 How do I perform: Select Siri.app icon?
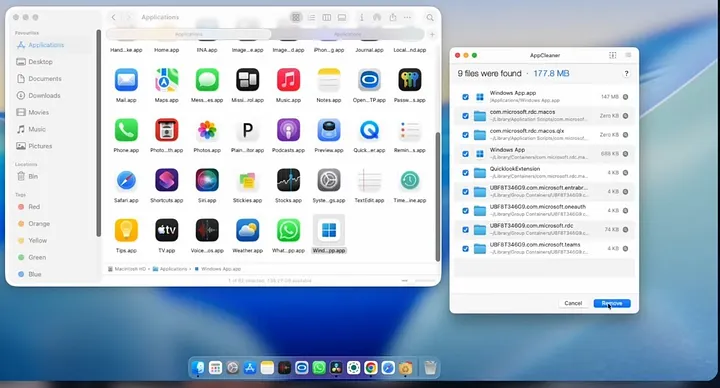point(207,180)
